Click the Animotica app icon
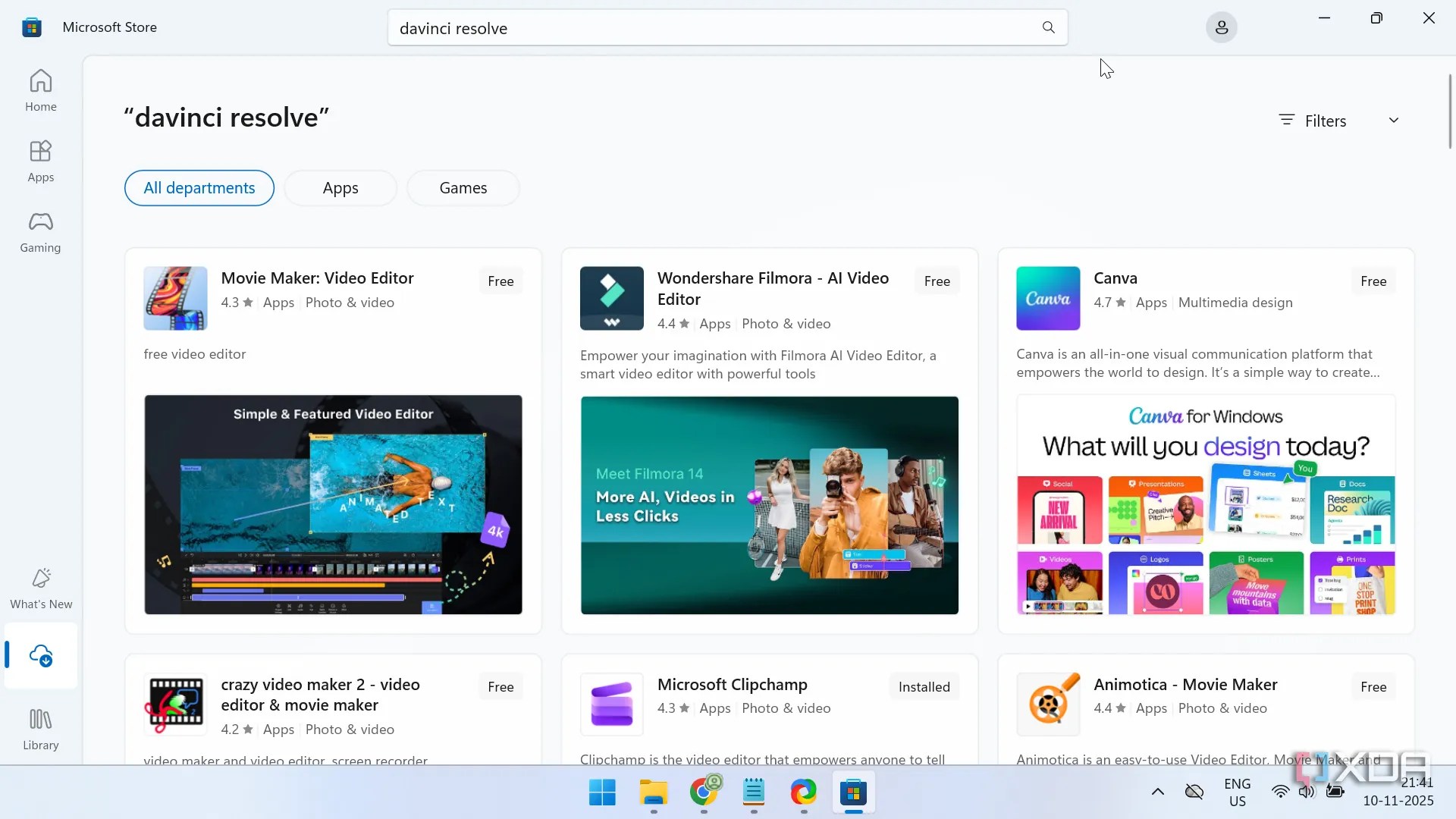Image resolution: width=1456 pixels, height=819 pixels. pyautogui.click(x=1047, y=704)
